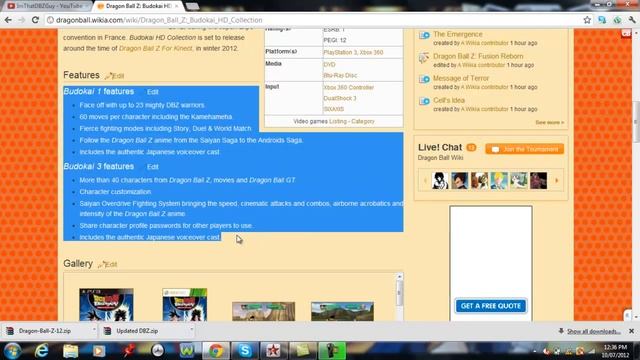The image size is (640, 360).
Task: Go back using browser back arrow
Action: coord(8,20)
